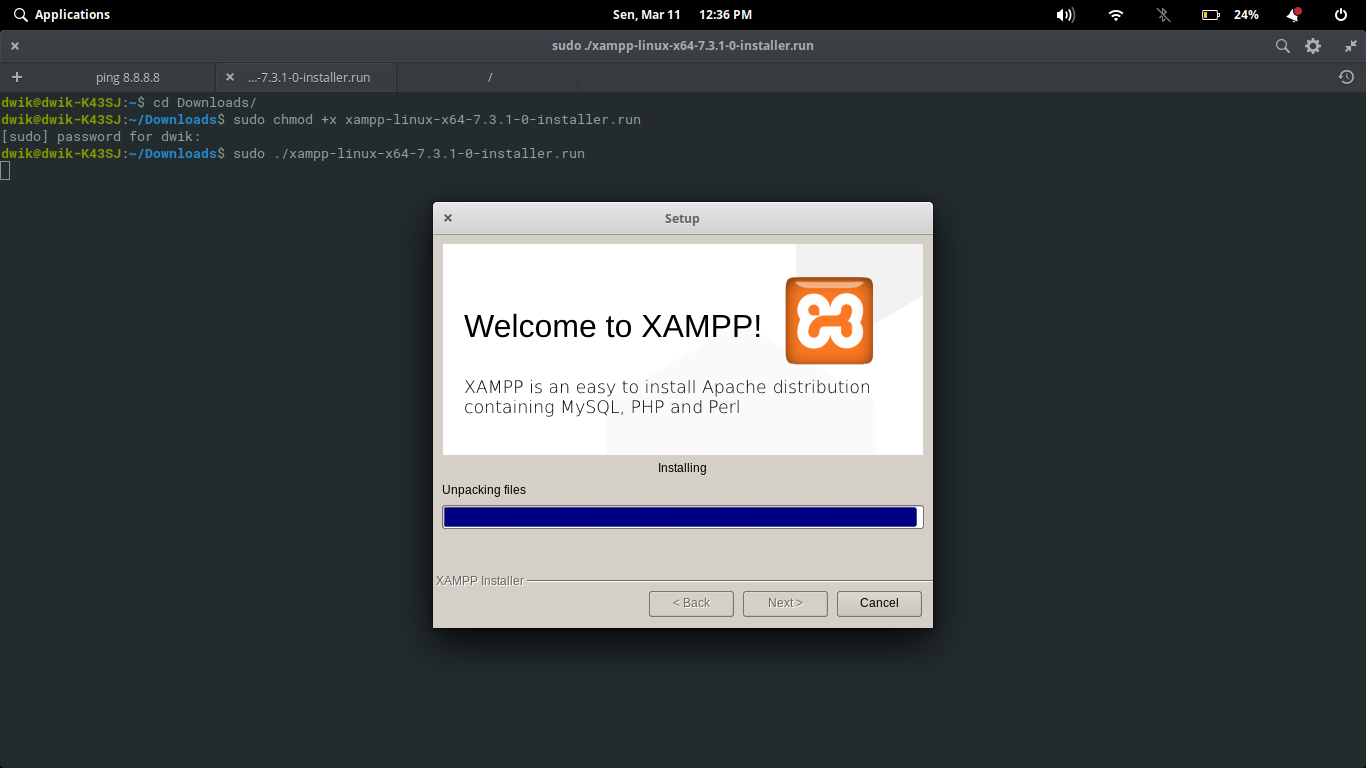Viewport: 1366px width, 768px height.
Task: Open the terminal preferences gear icon
Action: 1312,45
